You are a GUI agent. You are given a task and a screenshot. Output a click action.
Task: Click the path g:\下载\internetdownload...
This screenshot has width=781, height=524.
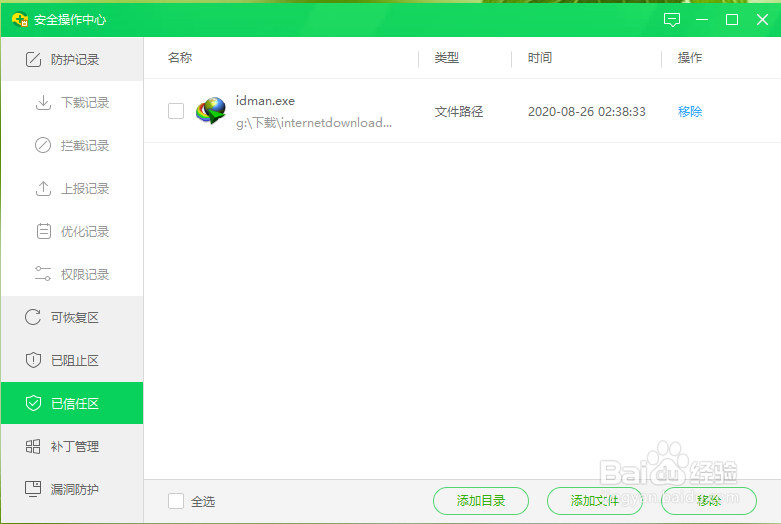coord(314,123)
